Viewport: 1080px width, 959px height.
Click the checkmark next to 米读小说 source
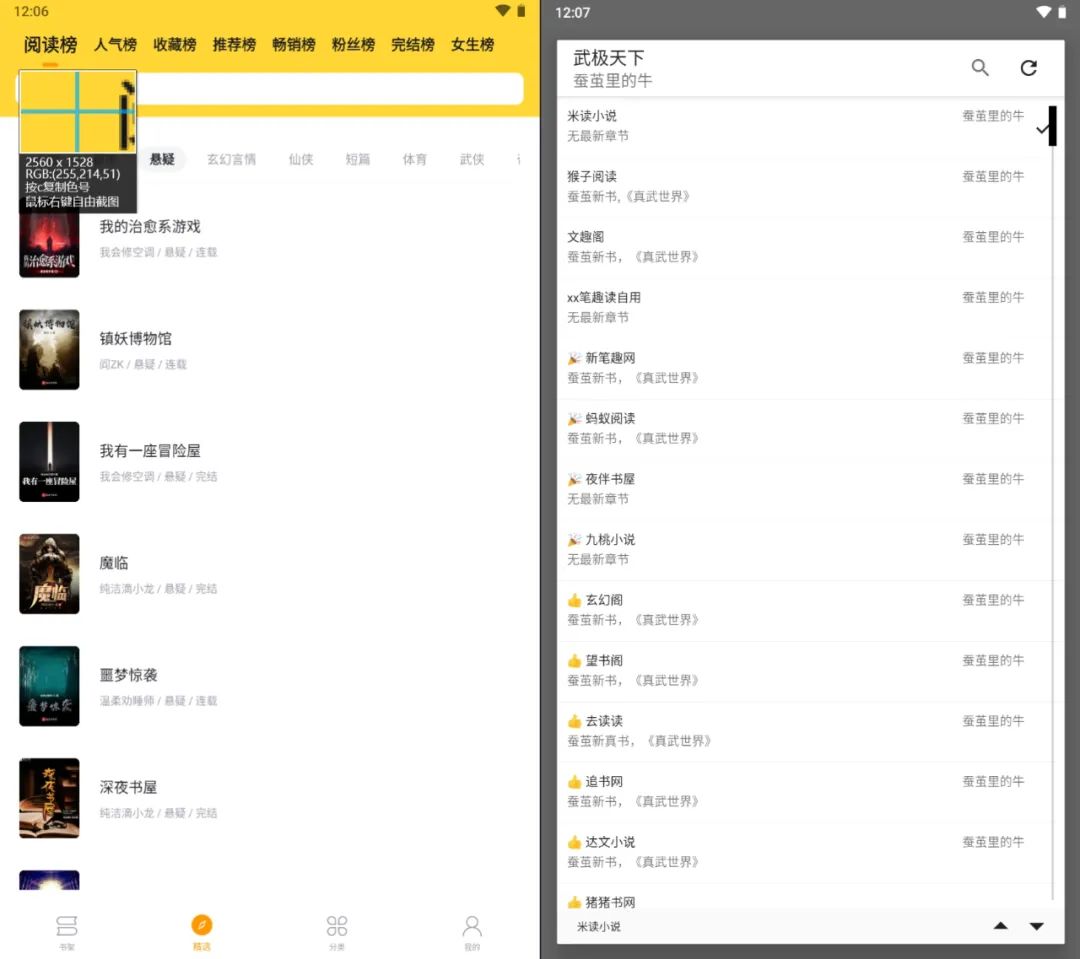pos(1043,128)
